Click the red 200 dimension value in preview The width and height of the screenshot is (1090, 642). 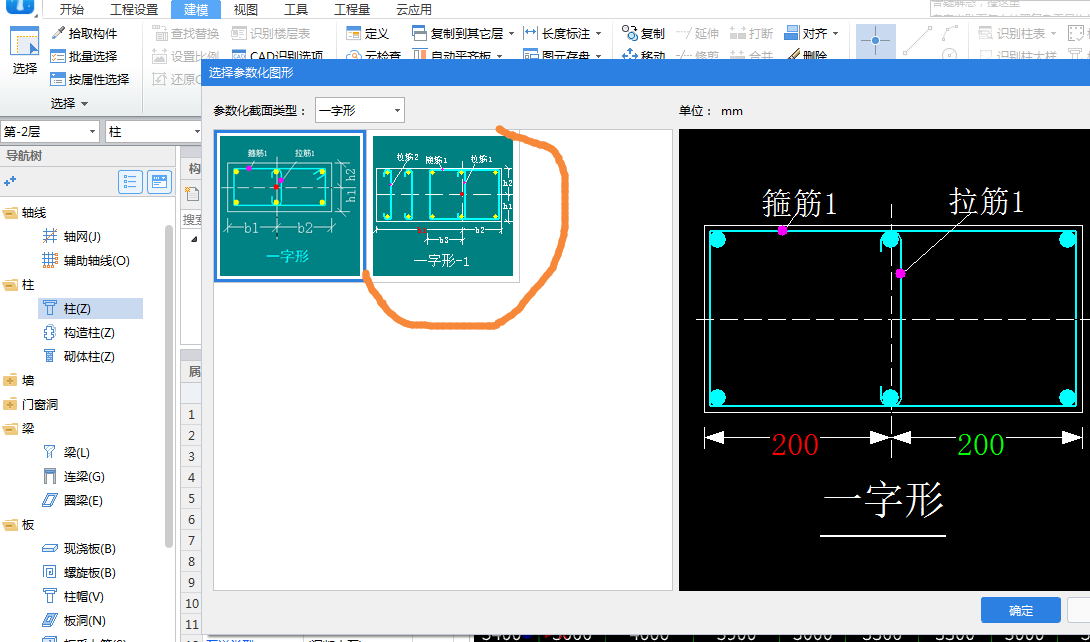(795, 445)
